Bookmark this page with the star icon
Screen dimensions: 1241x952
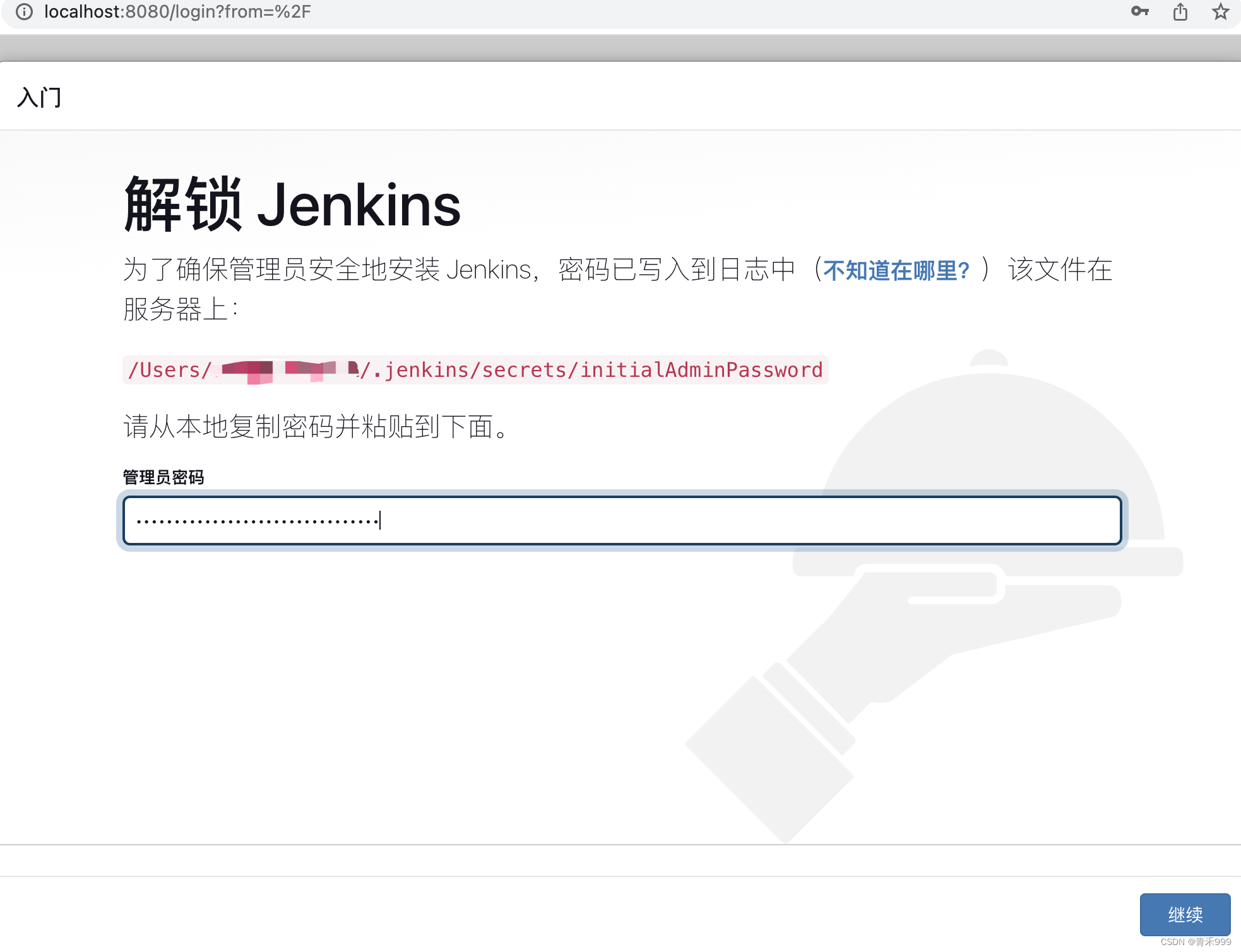pyautogui.click(x=1221, y=11)
